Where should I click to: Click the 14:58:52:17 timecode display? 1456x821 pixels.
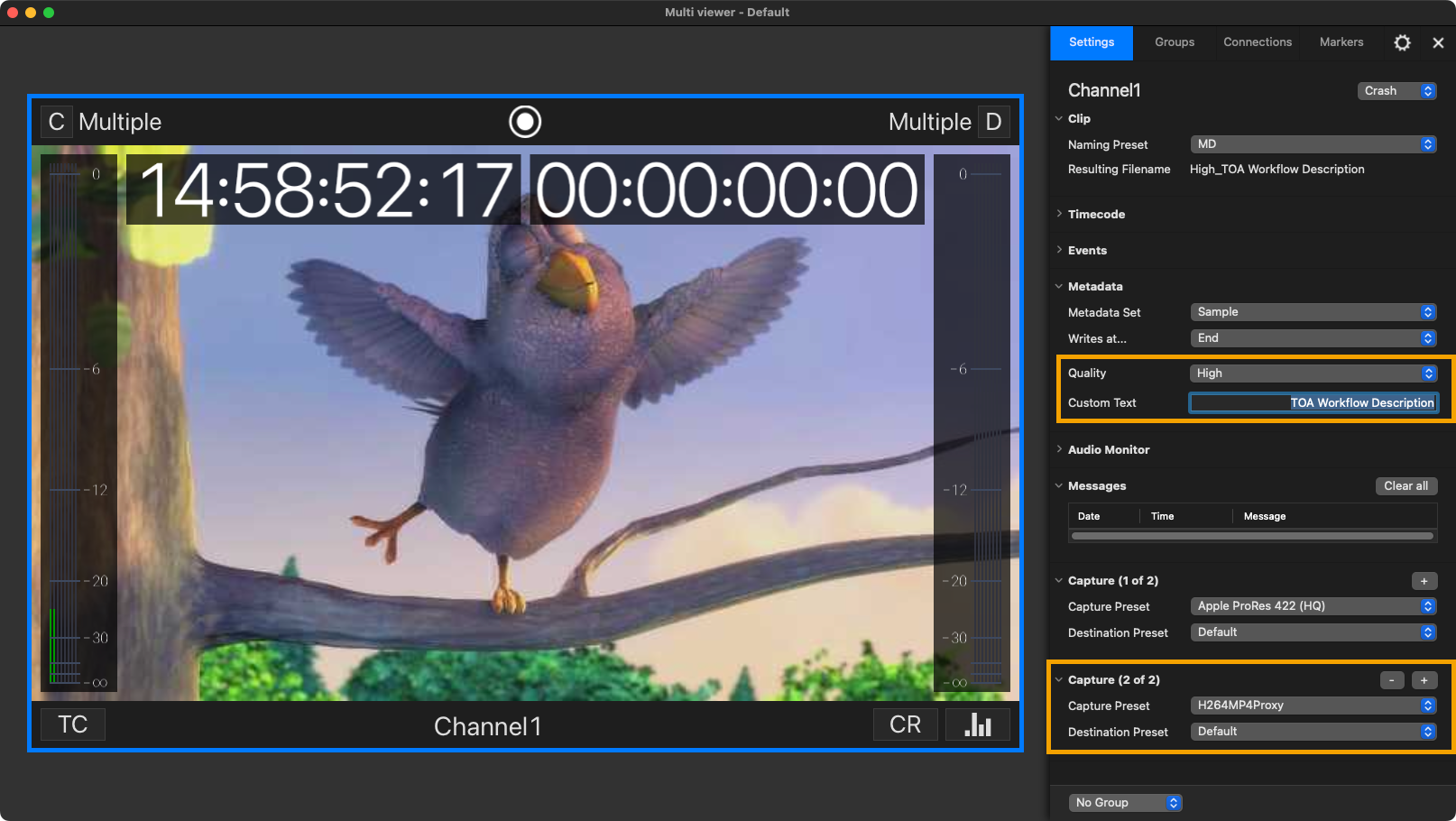tap(324, 190)
